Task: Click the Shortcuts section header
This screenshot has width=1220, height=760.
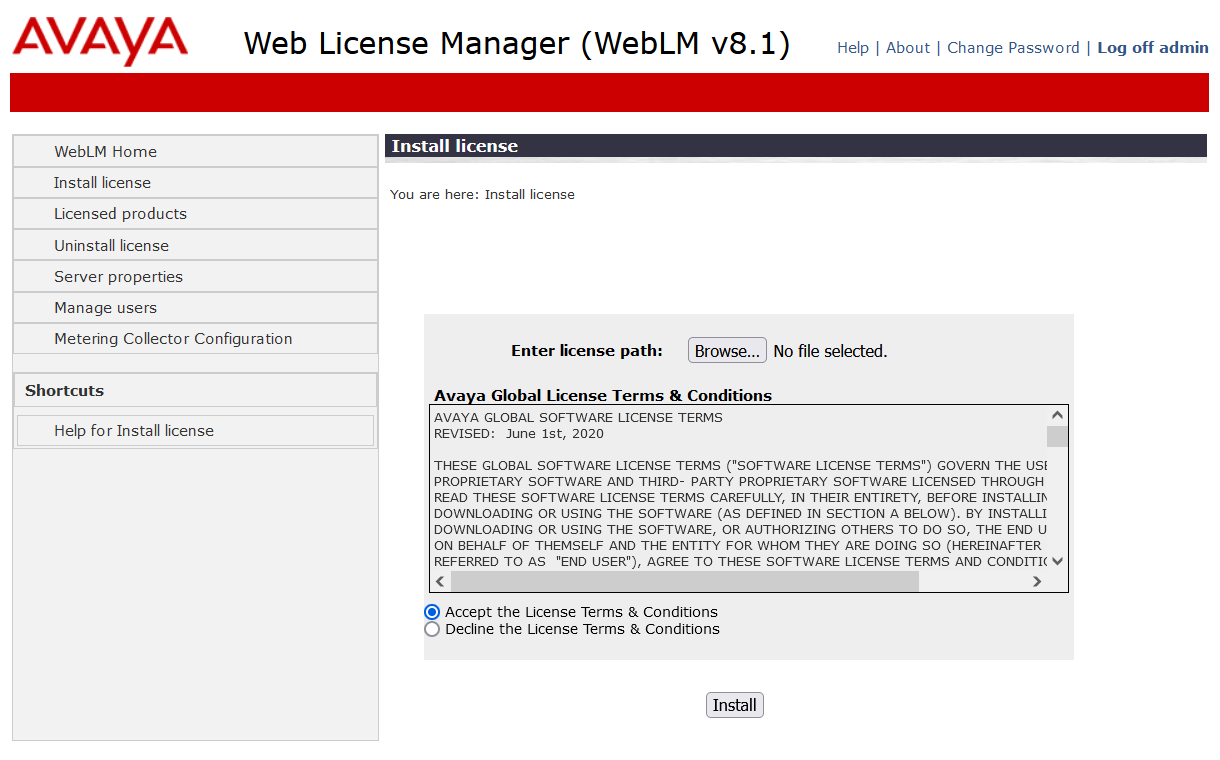Action: [x=195, y=391]
